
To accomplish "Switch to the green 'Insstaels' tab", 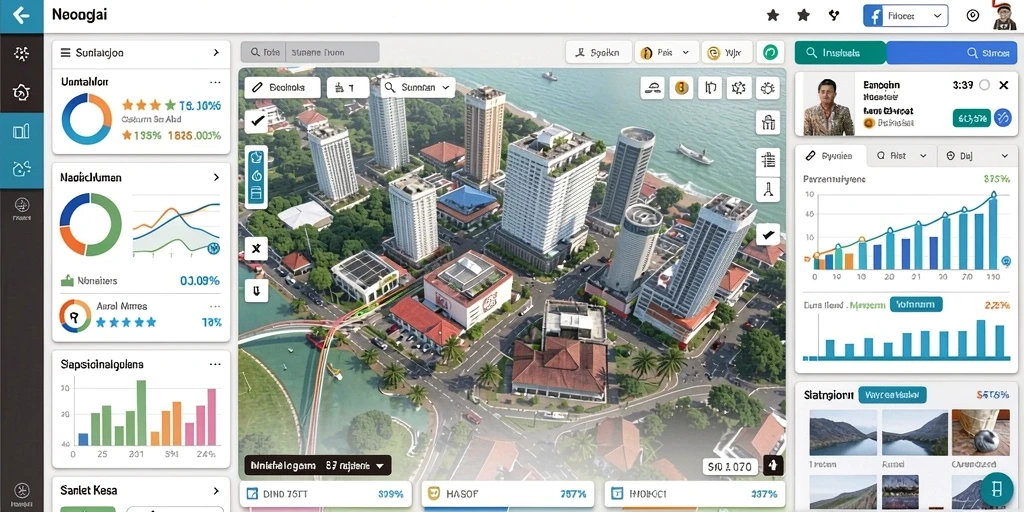I will point(840,53).
